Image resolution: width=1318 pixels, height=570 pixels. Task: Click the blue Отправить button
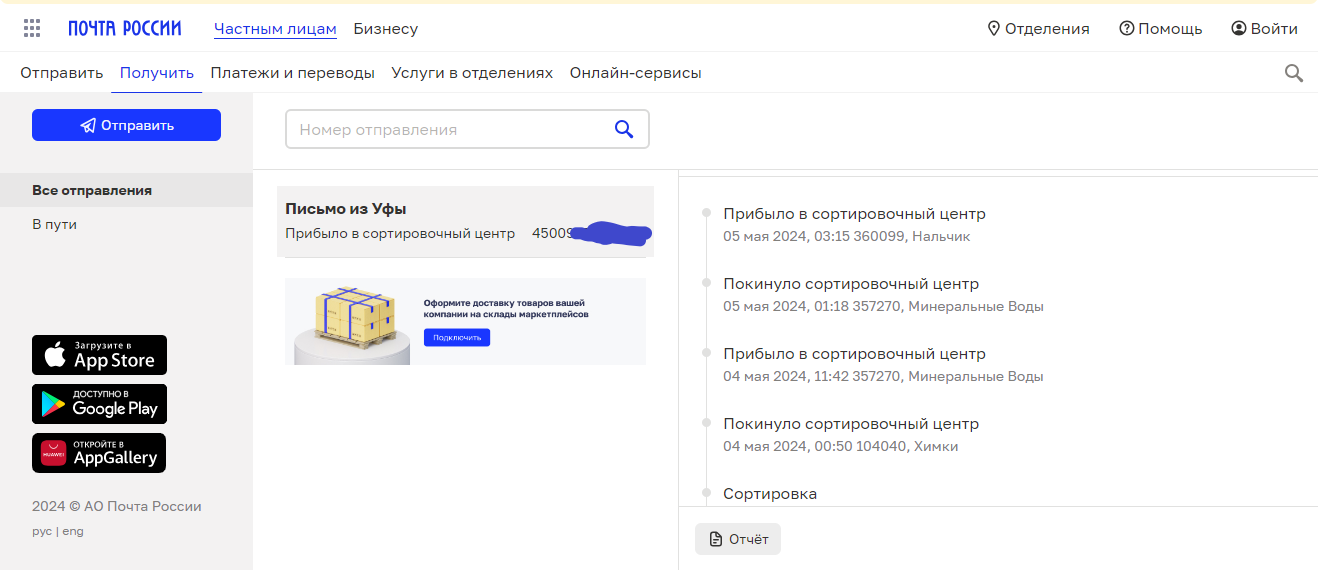coord(126,125)
